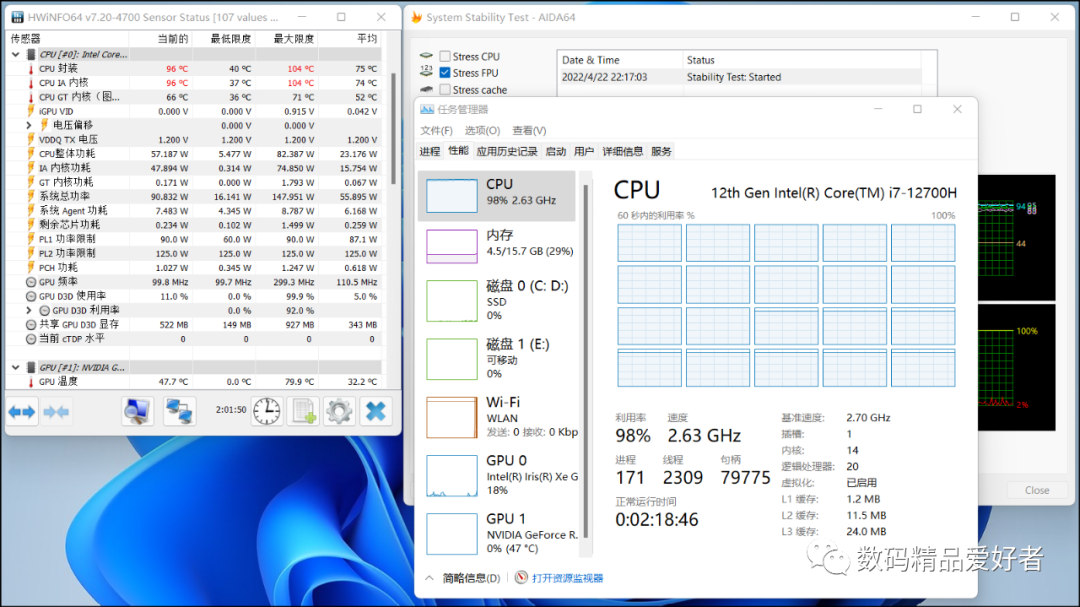Open the magnifier monitor icon in HWiNFO toolbar
1080x607 pixels.
[138, 411]
